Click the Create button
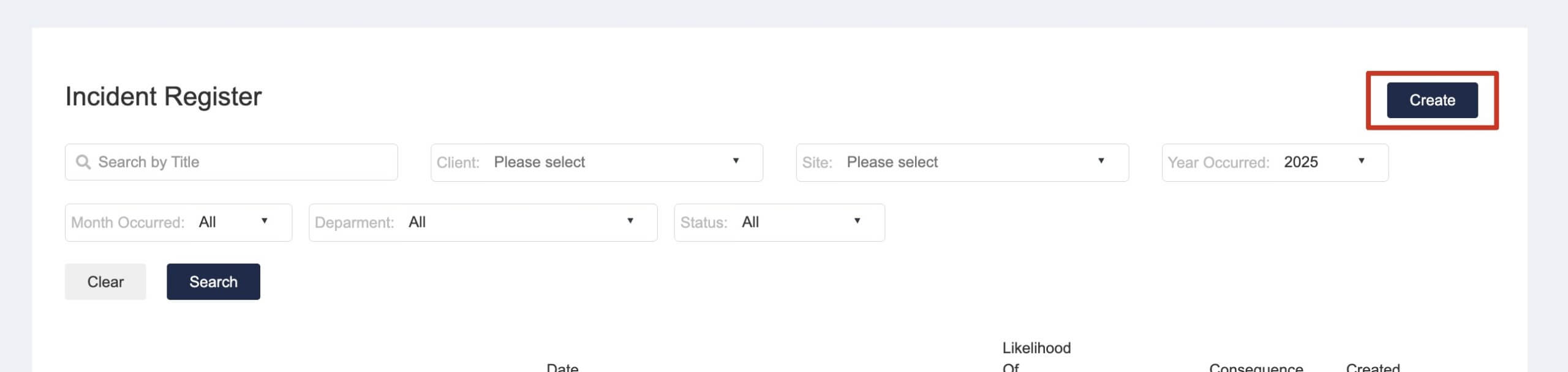1568x372 pixels. click(1432, 100)
